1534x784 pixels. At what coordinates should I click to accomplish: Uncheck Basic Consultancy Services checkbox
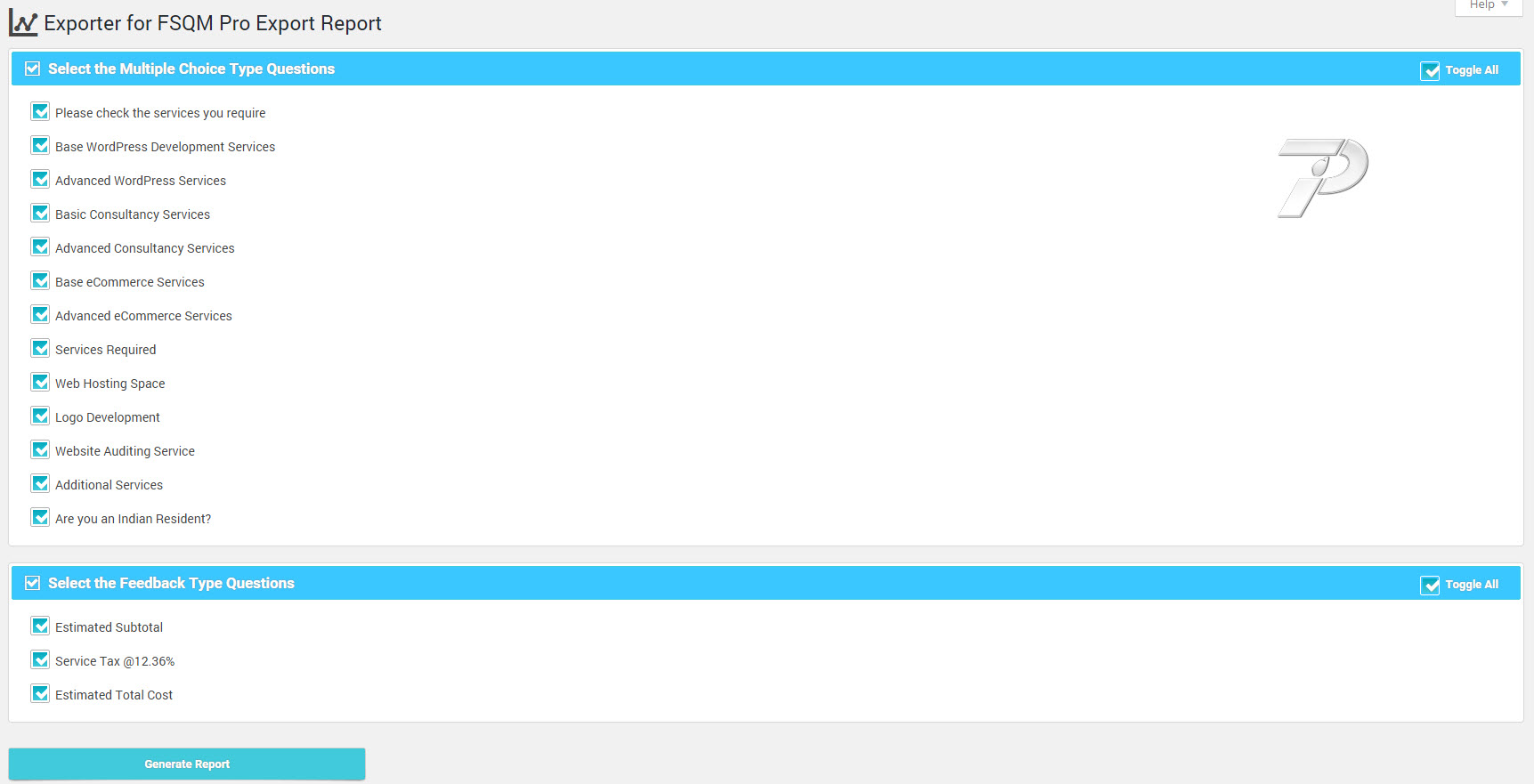coord(40,213)
